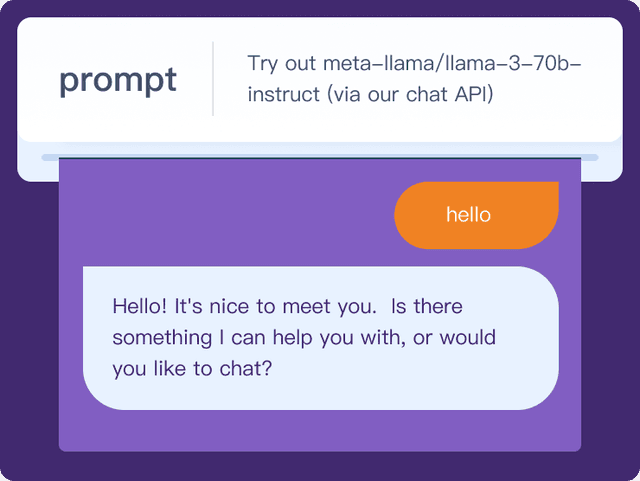Click the 'prompt' heading text
The width and height of the screenshot is (640, 481).
[x=117, y=80]
